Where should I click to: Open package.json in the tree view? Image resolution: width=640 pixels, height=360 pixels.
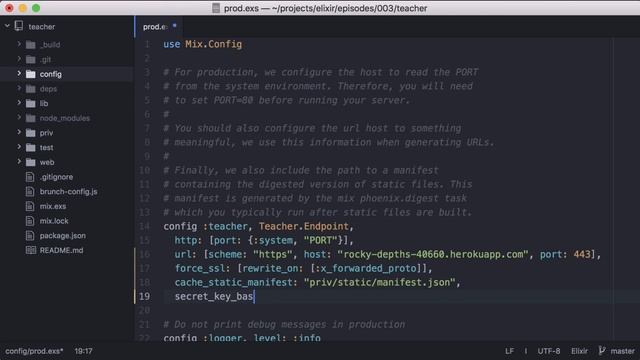[x=62, y=236]
